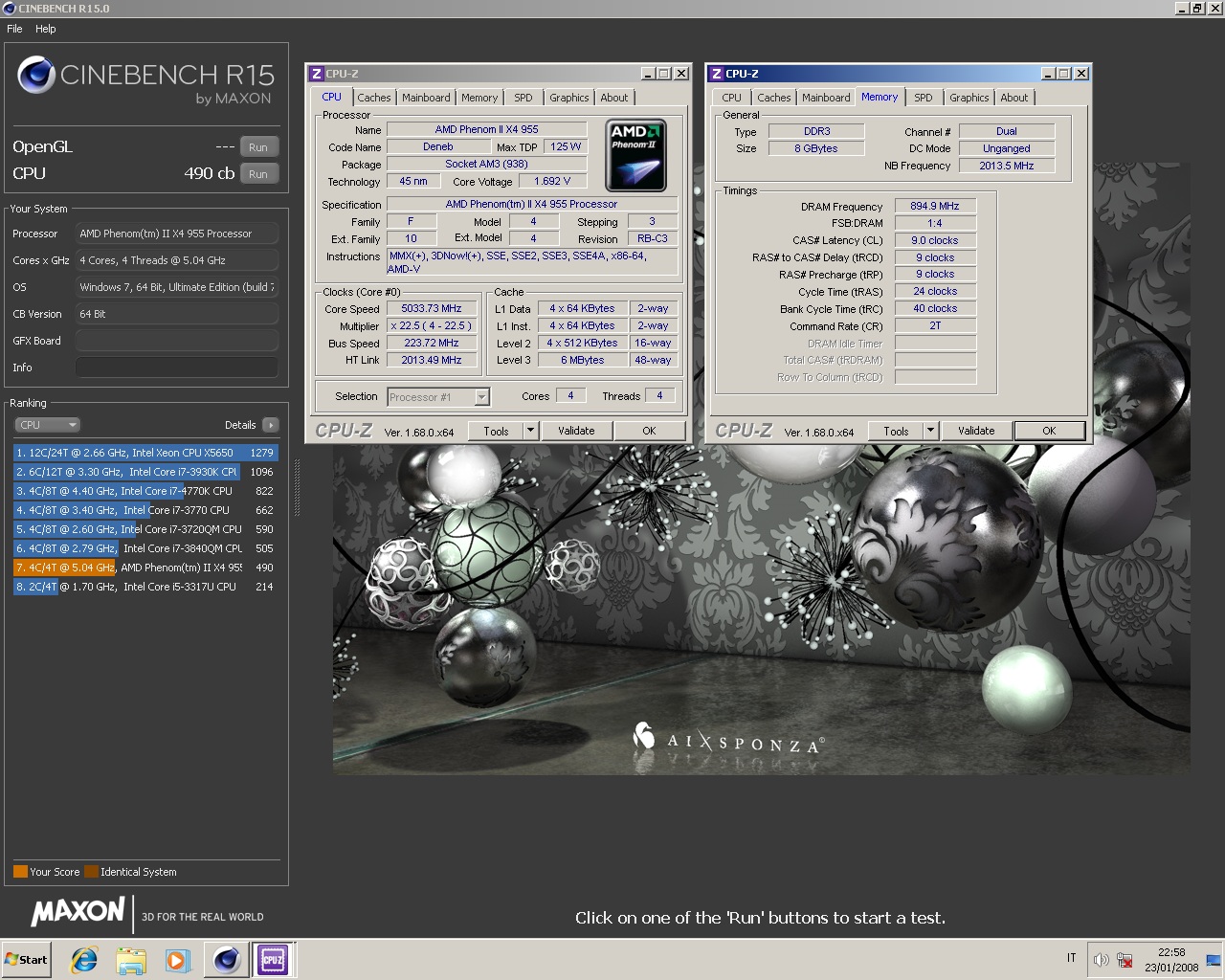Select Core i7-3840QM ranking row
Viewport: 1225px width, 980px height.
click(145, 548)
